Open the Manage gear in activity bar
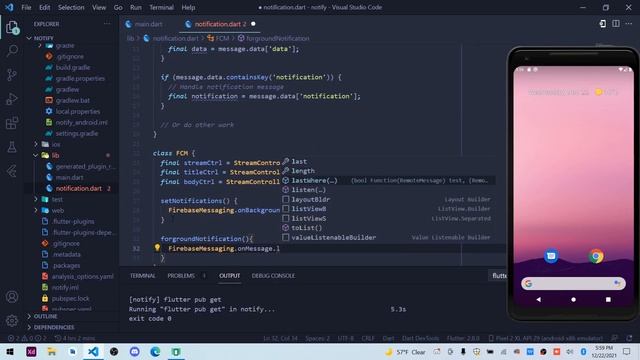 pyautogui.click(x=12, y=321)
